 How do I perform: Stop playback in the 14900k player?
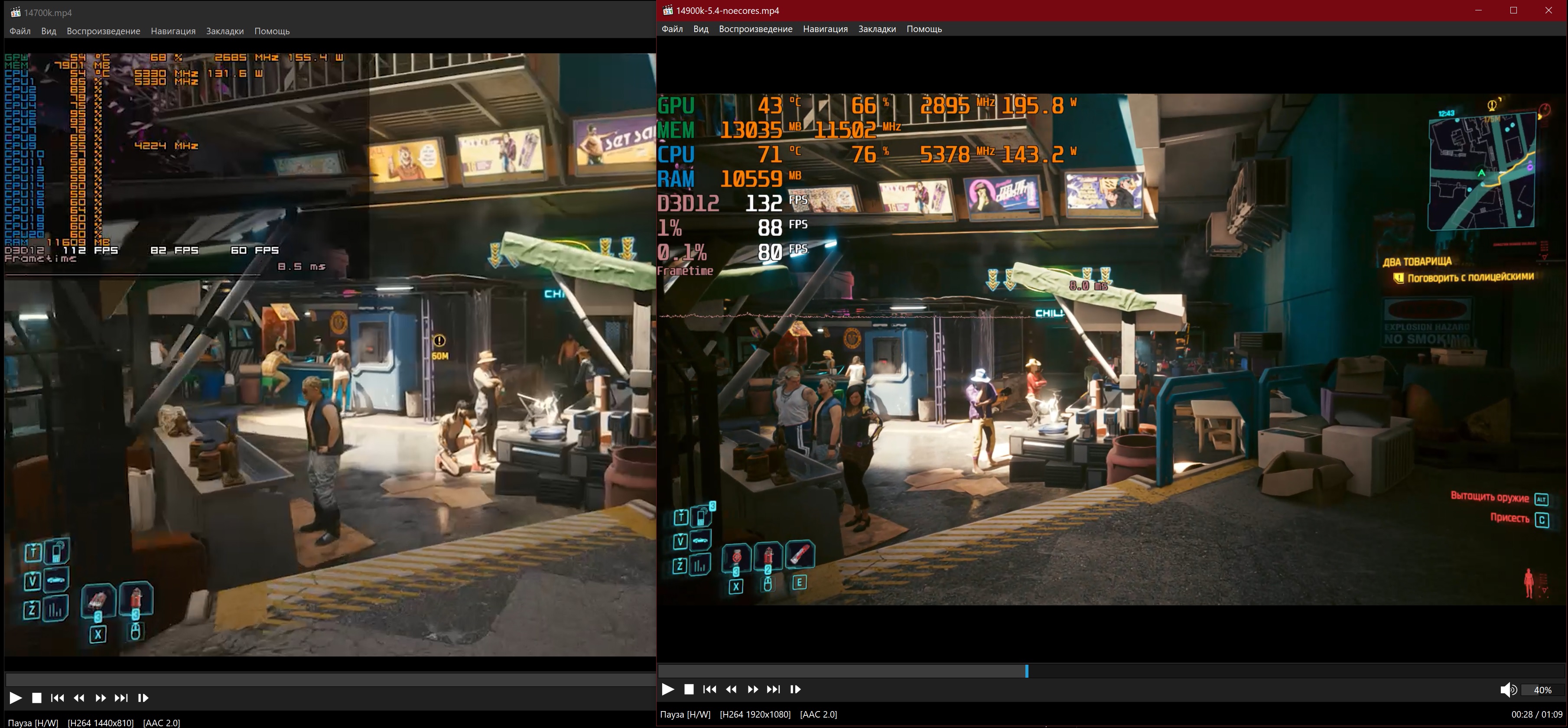688,689
